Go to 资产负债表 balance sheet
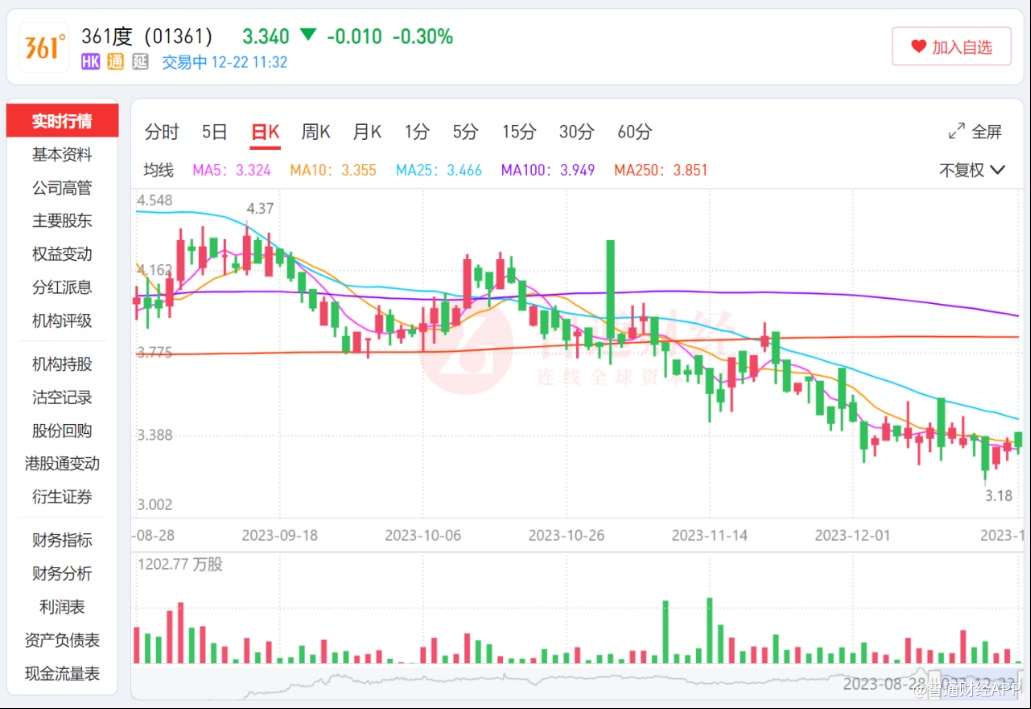1031x709 pixels. coord(62,640)
